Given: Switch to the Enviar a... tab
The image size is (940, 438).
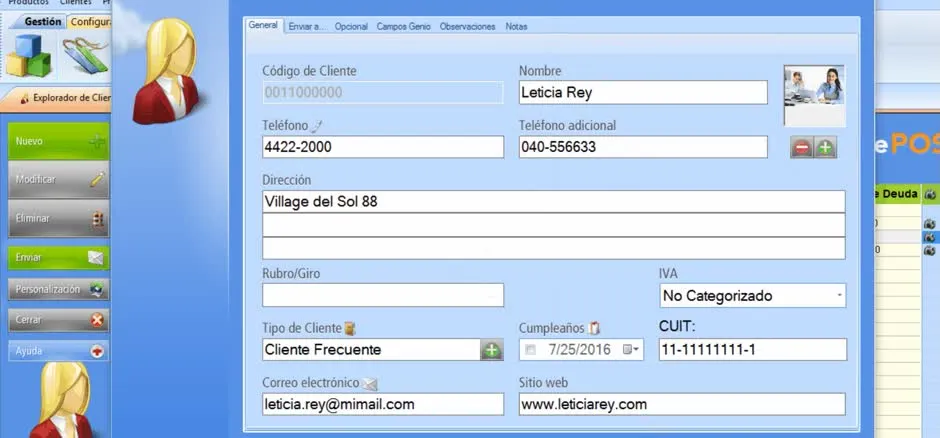Looking at the screenshot, I should [307, 26].
